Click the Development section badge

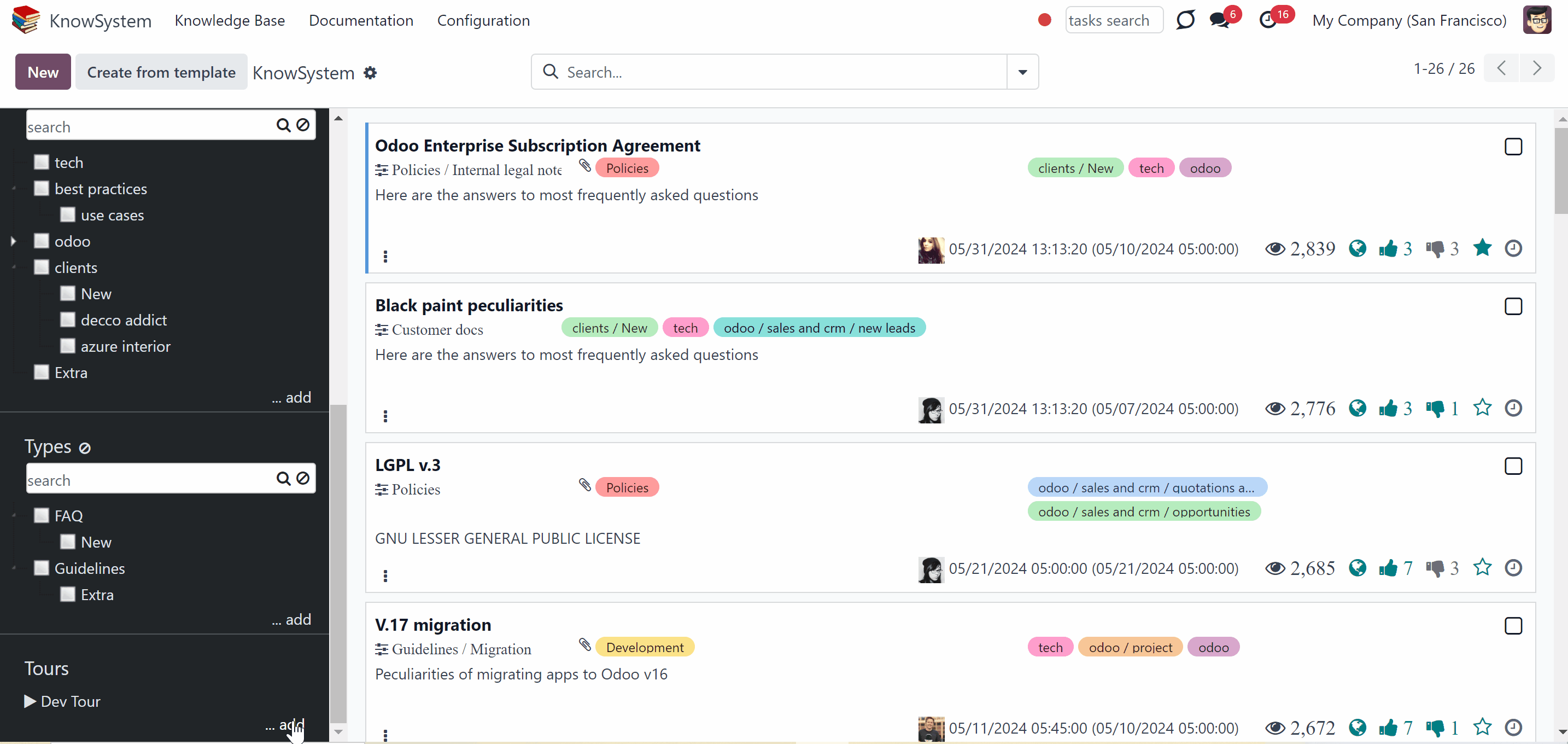[645, 647]
